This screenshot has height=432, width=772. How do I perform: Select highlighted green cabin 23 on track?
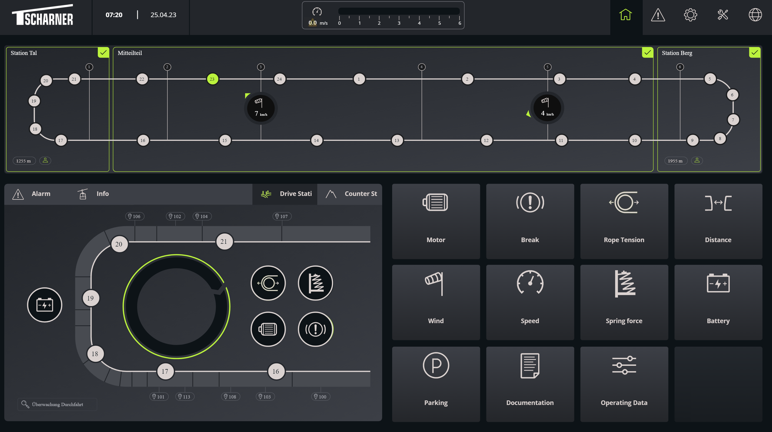(x=212, y=79)
